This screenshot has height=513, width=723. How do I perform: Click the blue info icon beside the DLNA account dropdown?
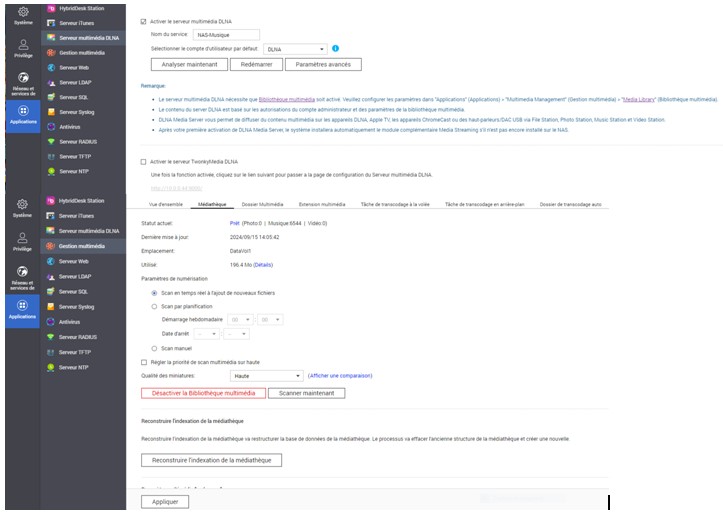pos(335,48)
